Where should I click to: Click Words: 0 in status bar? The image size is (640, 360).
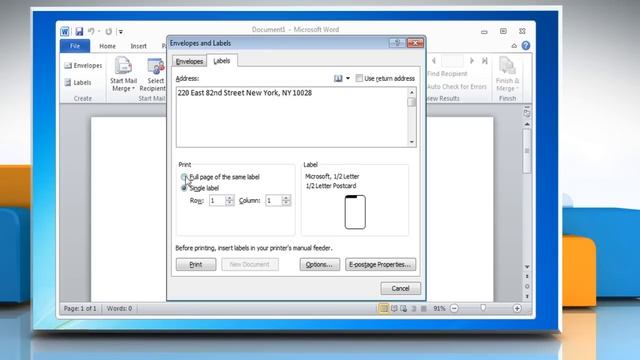(119, 309)
